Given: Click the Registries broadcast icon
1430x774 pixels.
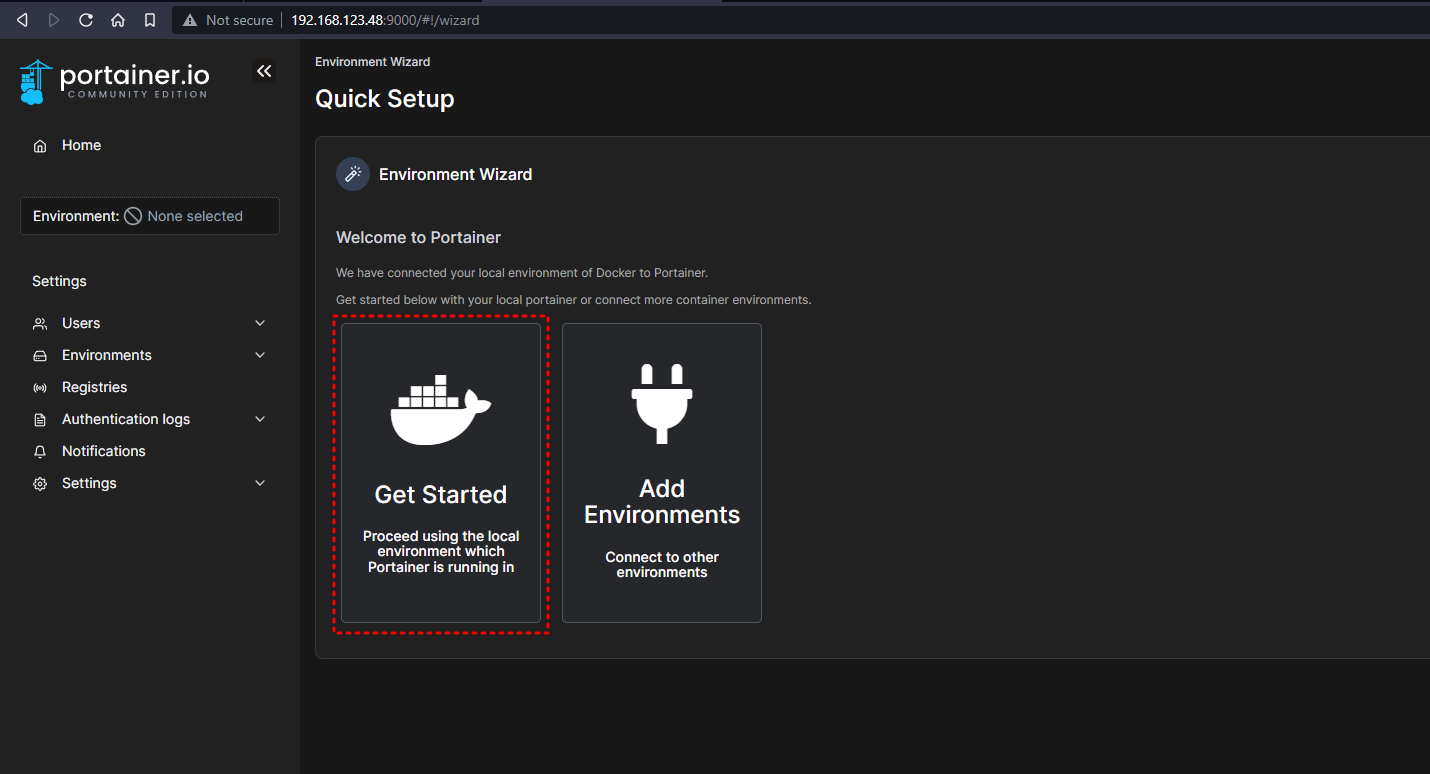Looking at the screenshot, I should pos(40,388).
